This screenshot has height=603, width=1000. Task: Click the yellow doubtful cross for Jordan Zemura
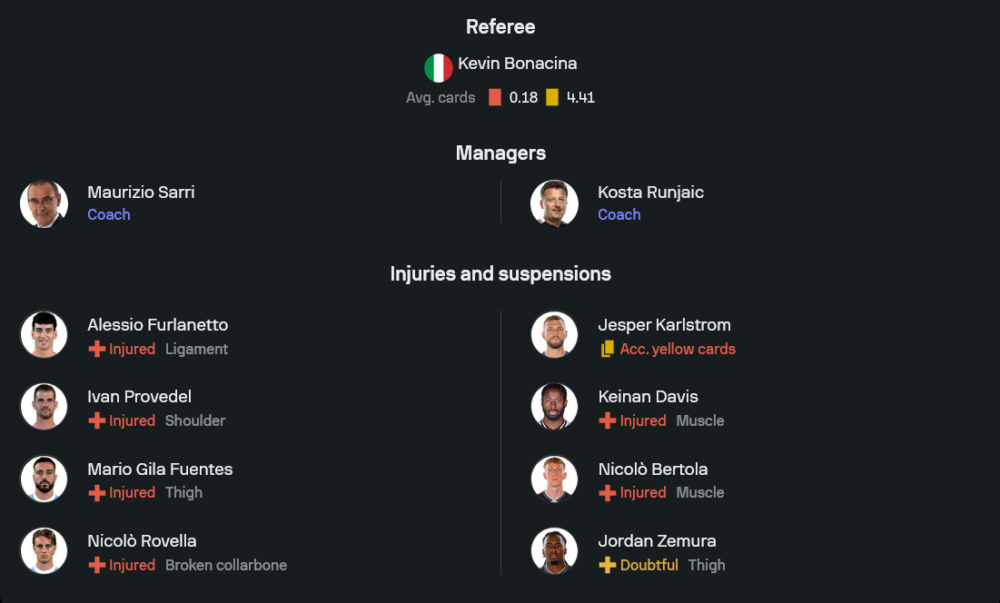(607, 565)
